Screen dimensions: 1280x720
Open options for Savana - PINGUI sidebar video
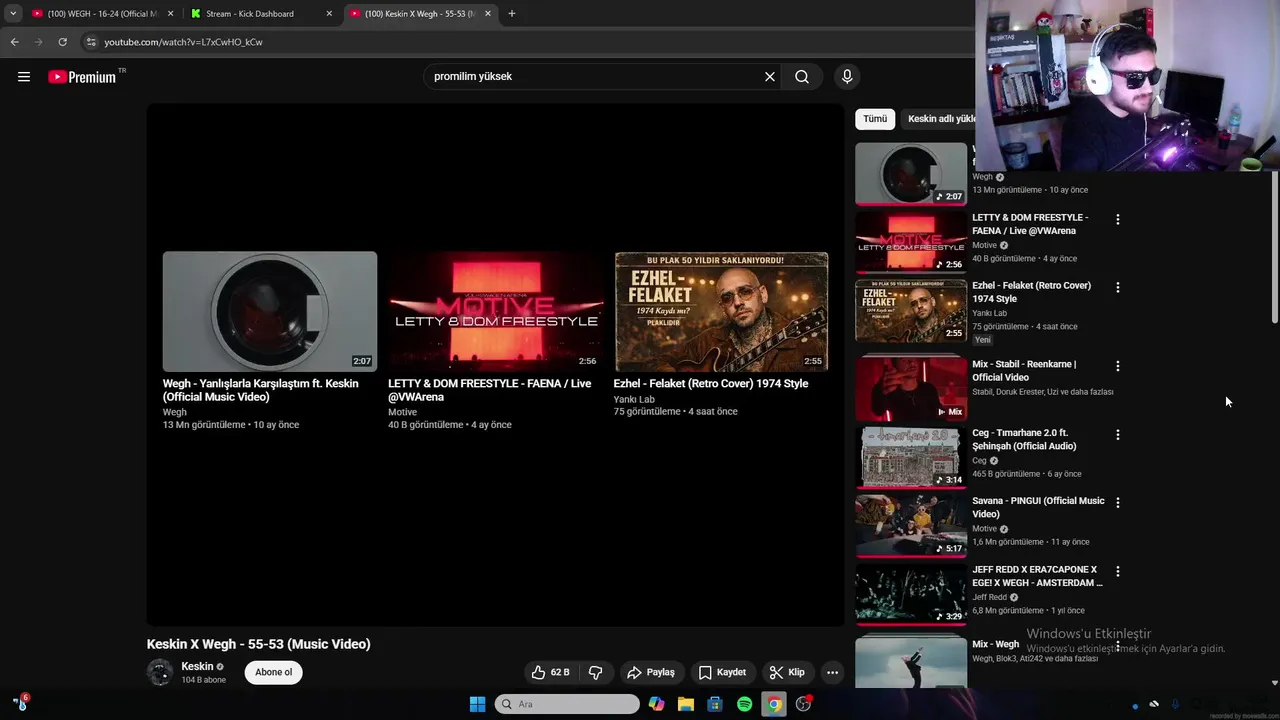click(1118, 503)
